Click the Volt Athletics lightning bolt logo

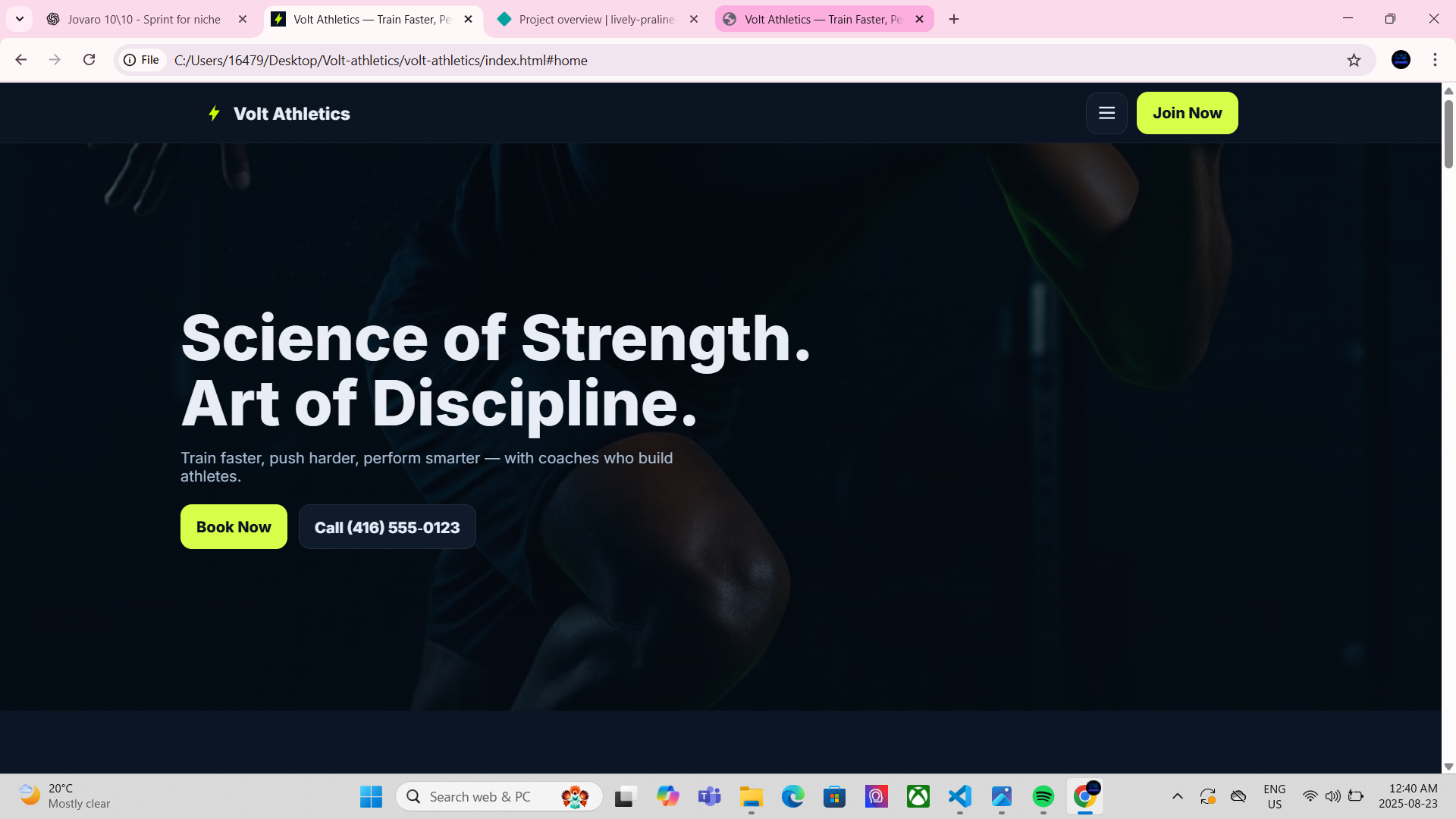coord(214,113)
